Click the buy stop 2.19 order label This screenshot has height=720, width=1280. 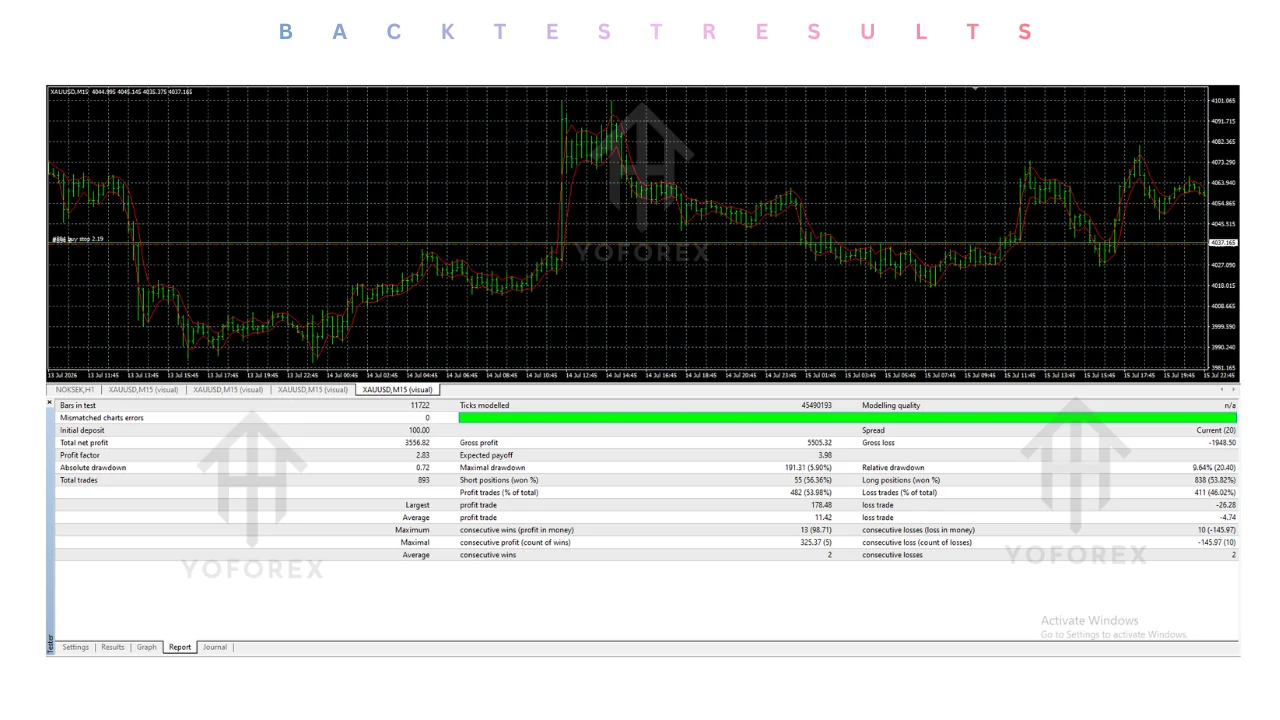pyautogui.click(x=78, y=239)
